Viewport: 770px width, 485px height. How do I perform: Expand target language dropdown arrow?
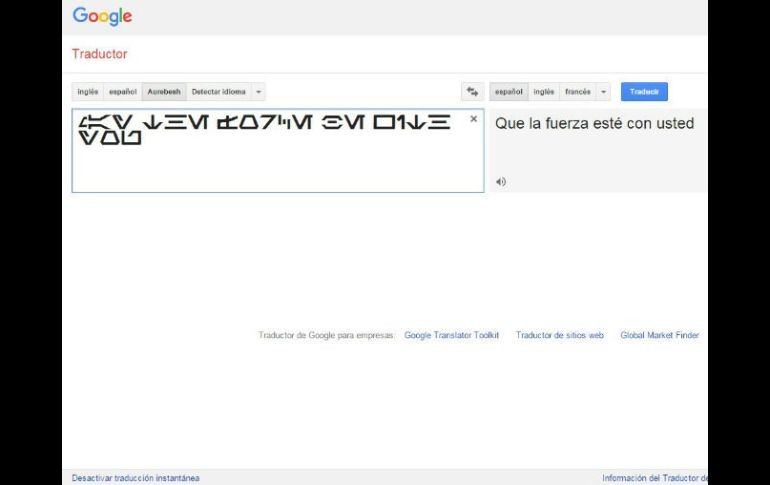[x=603, y=92]
